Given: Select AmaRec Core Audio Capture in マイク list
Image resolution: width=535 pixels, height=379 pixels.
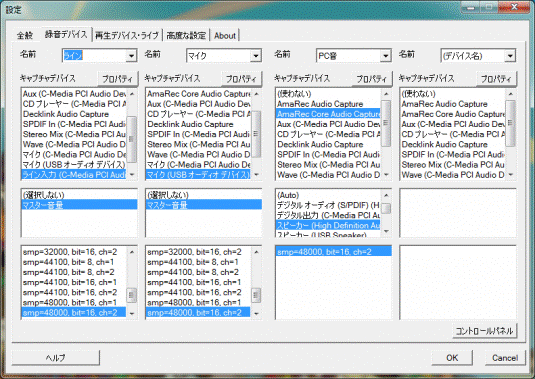Looking at the screenshot, I should 198,94.
